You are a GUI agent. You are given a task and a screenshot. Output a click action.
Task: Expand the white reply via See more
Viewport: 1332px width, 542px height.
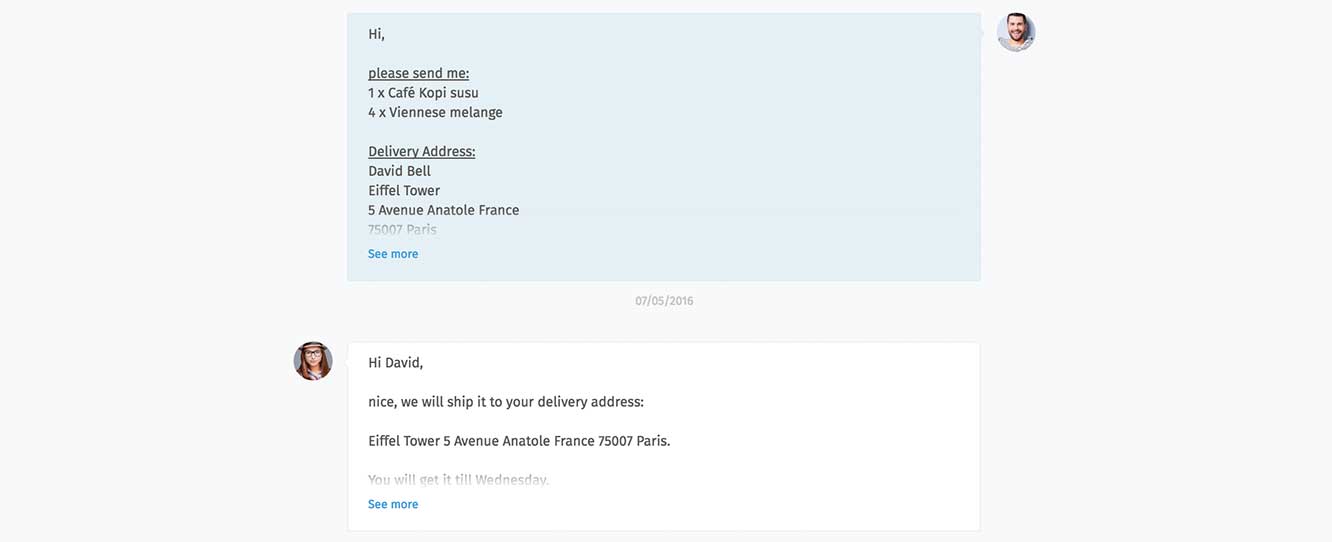(x=393, y=505)
